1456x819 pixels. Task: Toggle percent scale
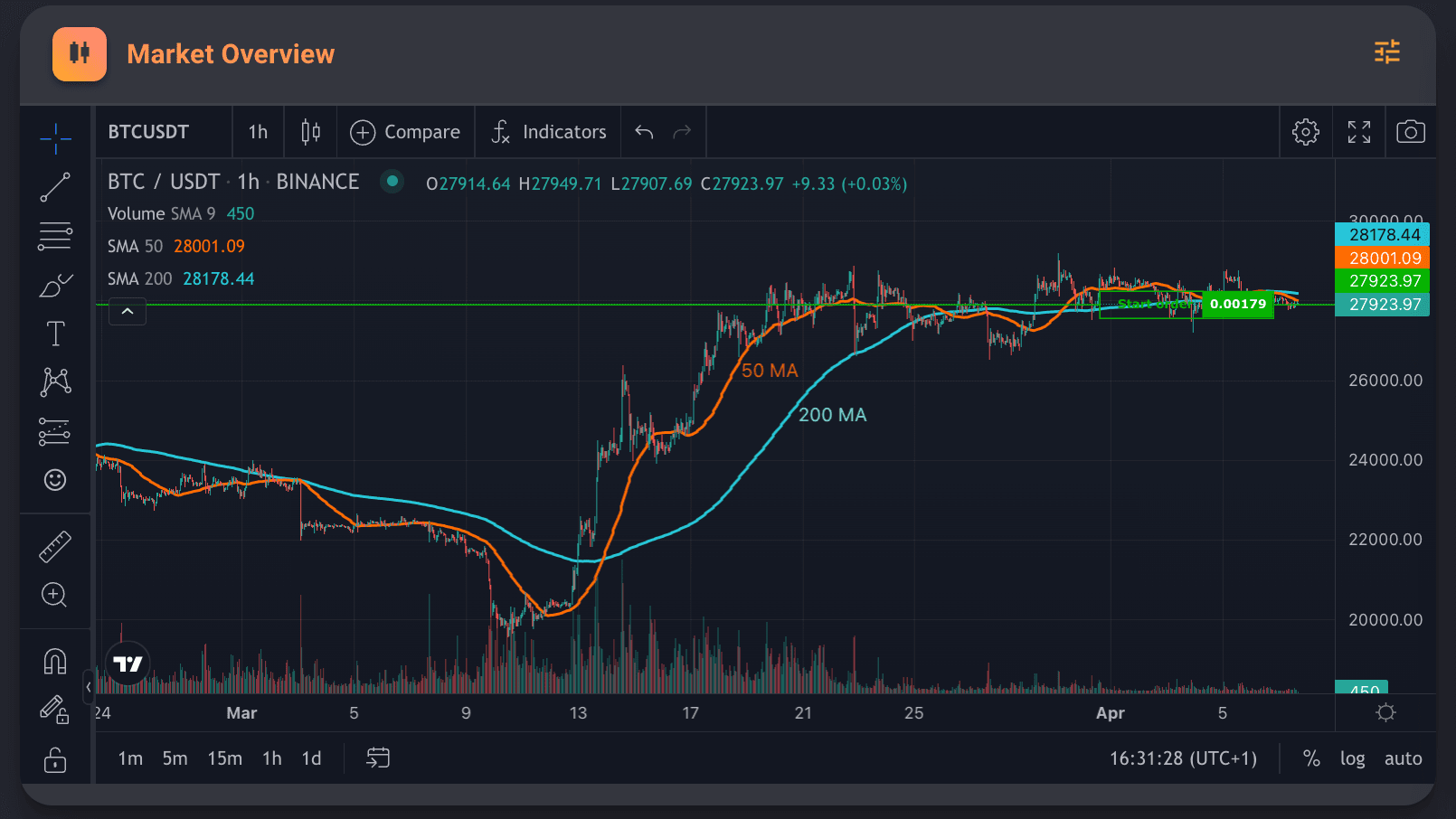click(1311, 758)
